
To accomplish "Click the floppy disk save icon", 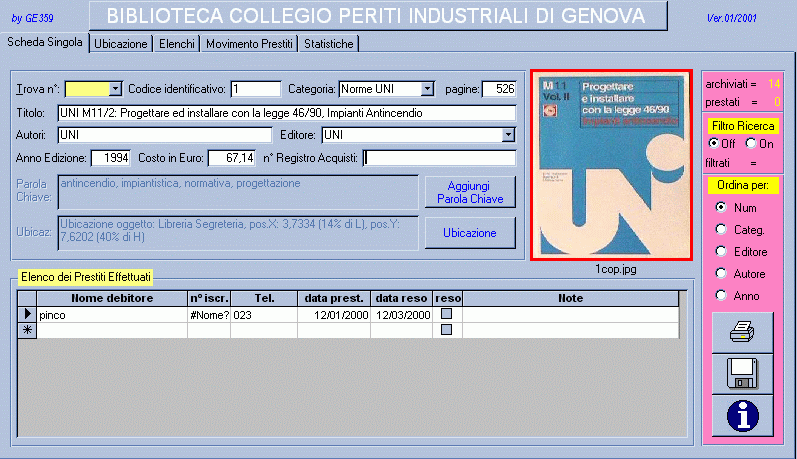I will 742,374.
